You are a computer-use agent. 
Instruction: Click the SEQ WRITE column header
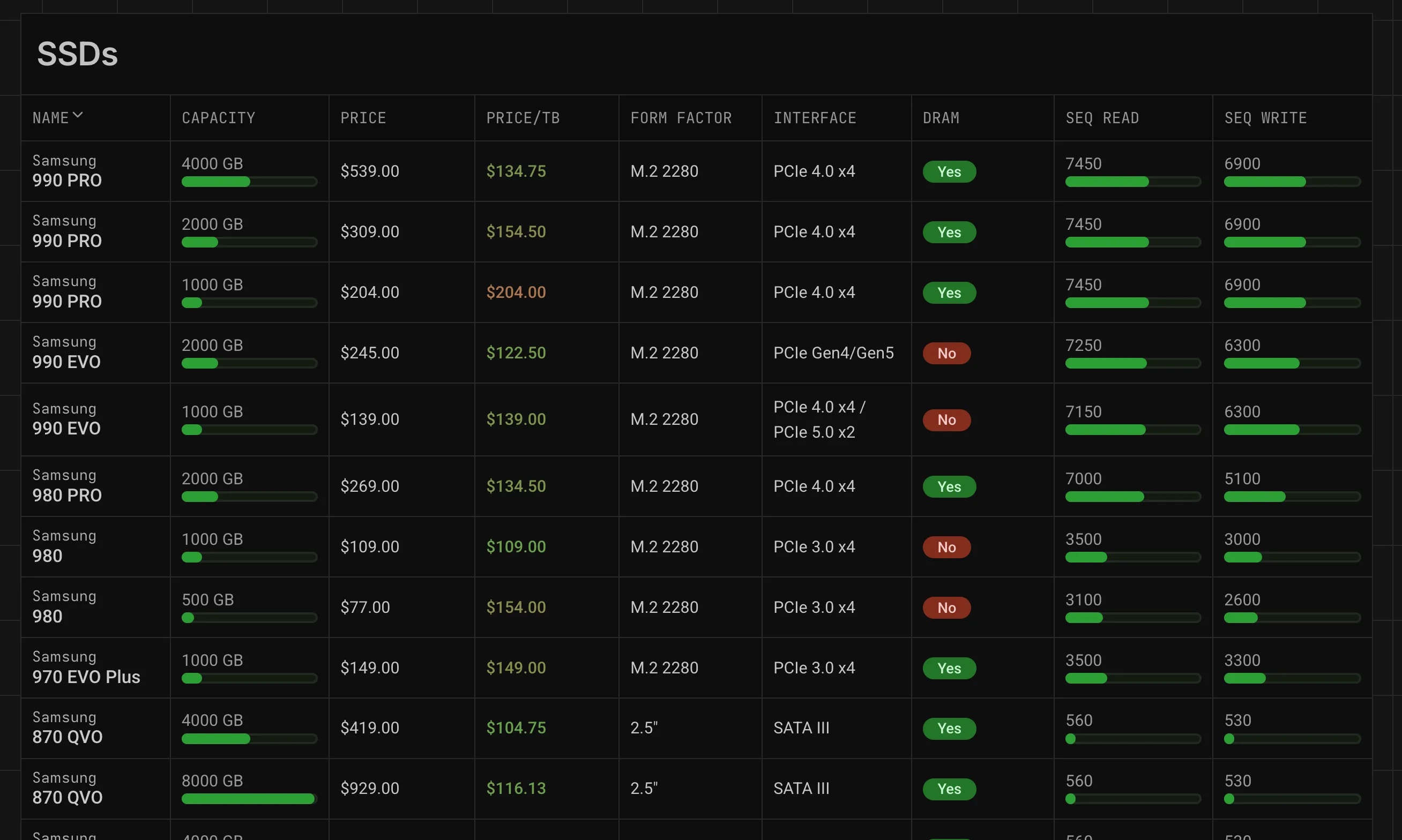[1265, 118]
